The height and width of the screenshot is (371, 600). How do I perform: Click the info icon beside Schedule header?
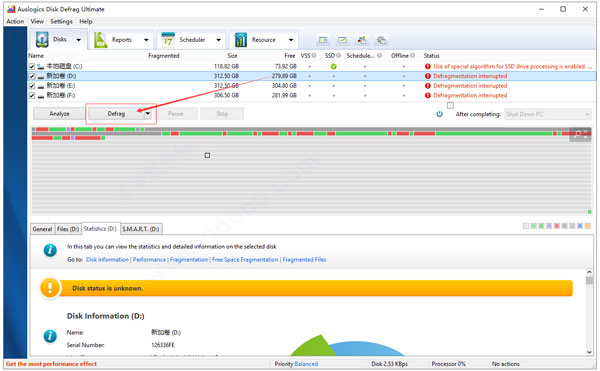click(380, 55)
